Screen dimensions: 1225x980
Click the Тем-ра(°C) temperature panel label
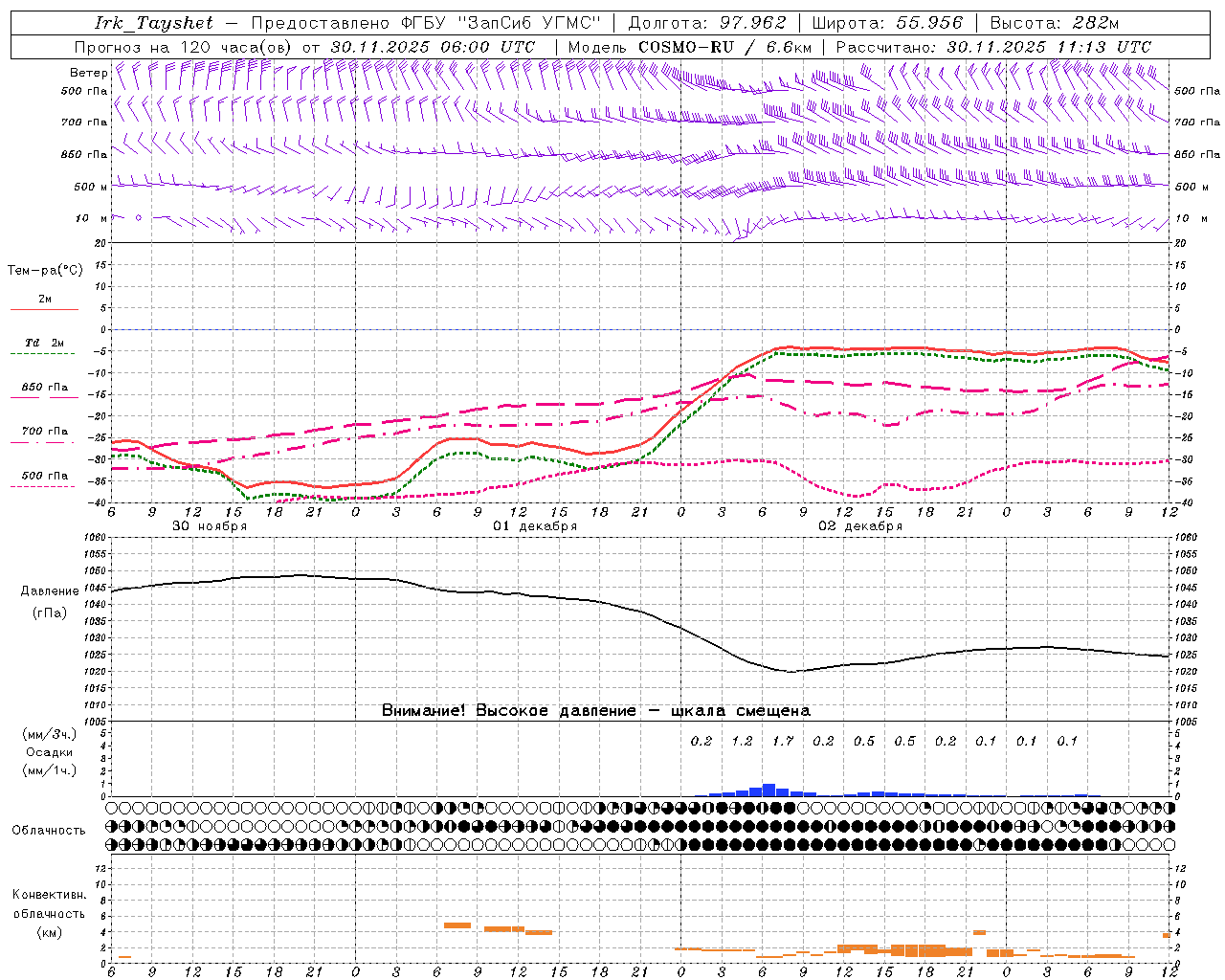pos(45,271)
